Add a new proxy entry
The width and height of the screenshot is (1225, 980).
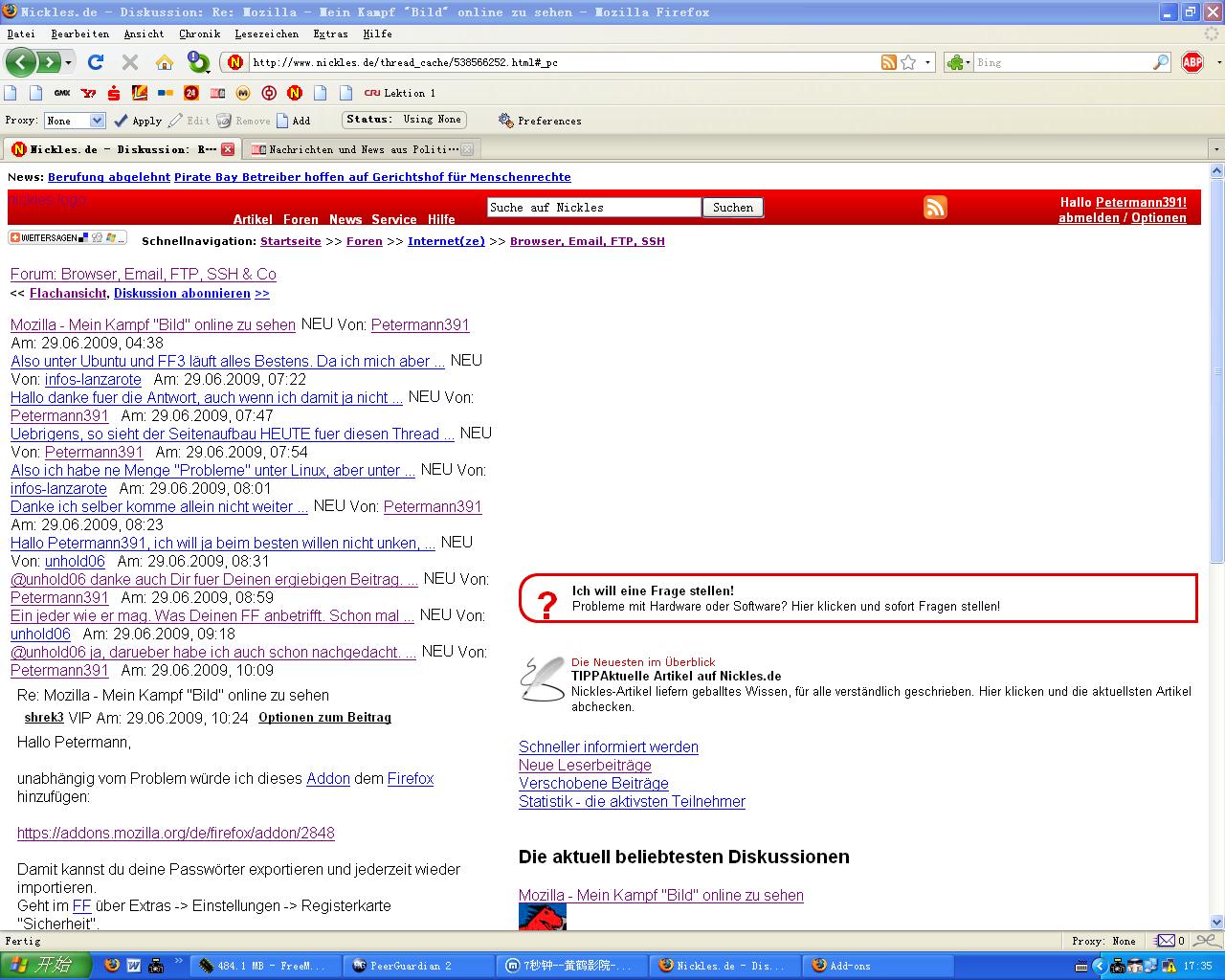(293, 121)
